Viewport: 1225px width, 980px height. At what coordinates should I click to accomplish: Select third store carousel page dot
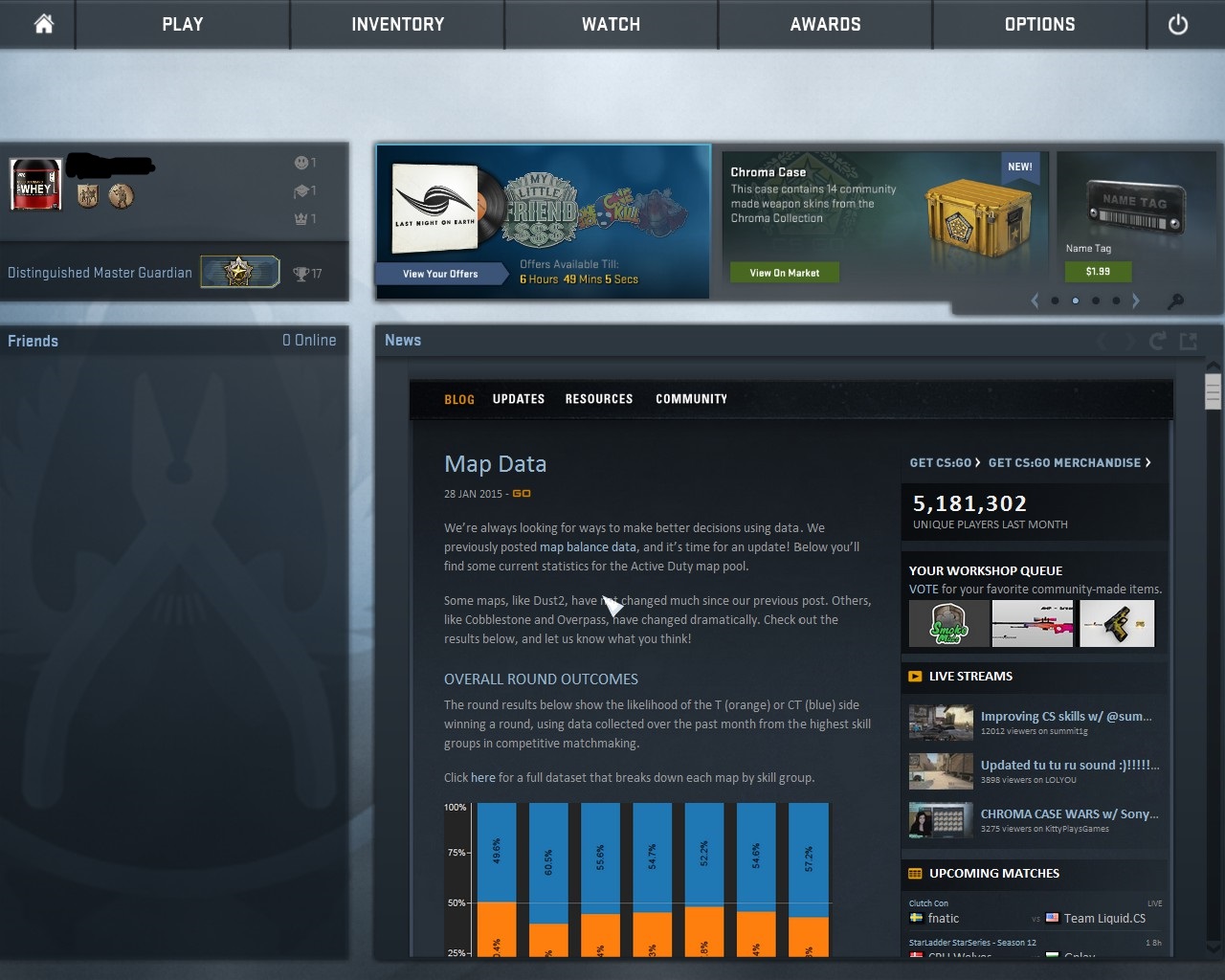pyautogui.click(x=1096, y=301)
